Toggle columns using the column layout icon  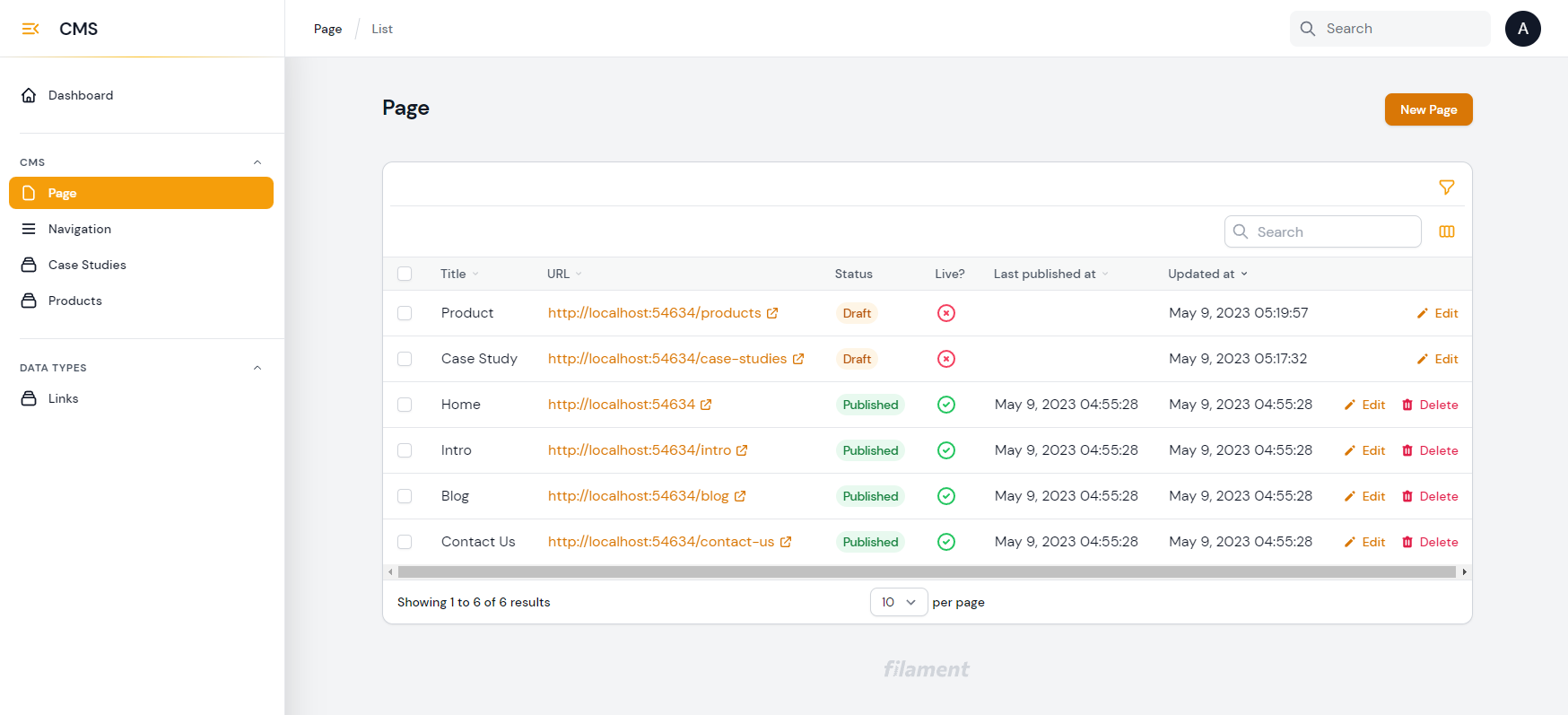pos(1447,231)
